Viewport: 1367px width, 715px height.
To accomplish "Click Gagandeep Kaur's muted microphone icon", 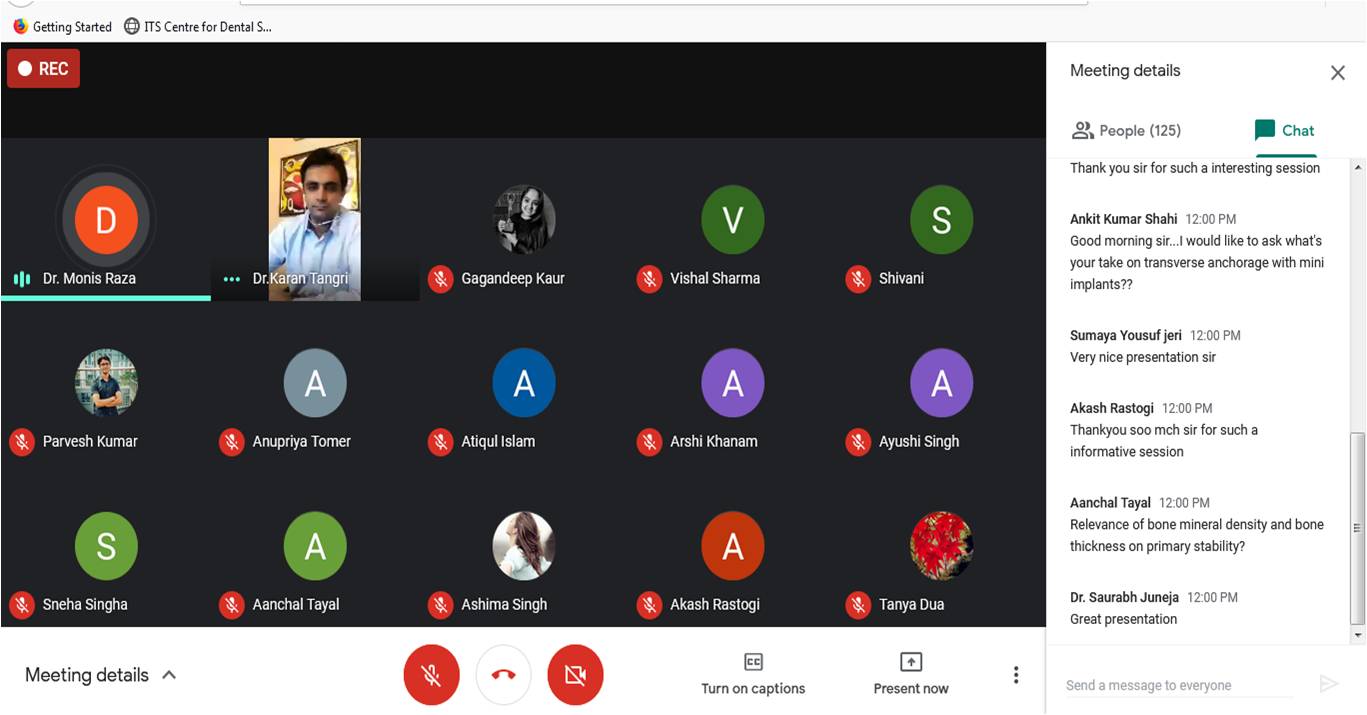I will 440,279.
